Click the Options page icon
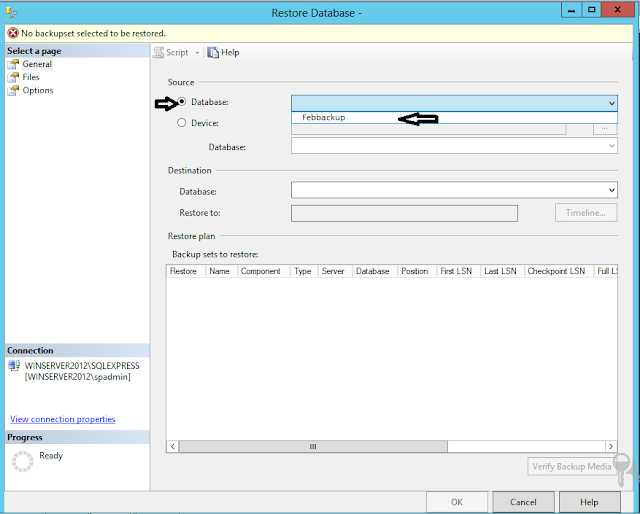The image size is (640, 514). [x=13, y=90]
